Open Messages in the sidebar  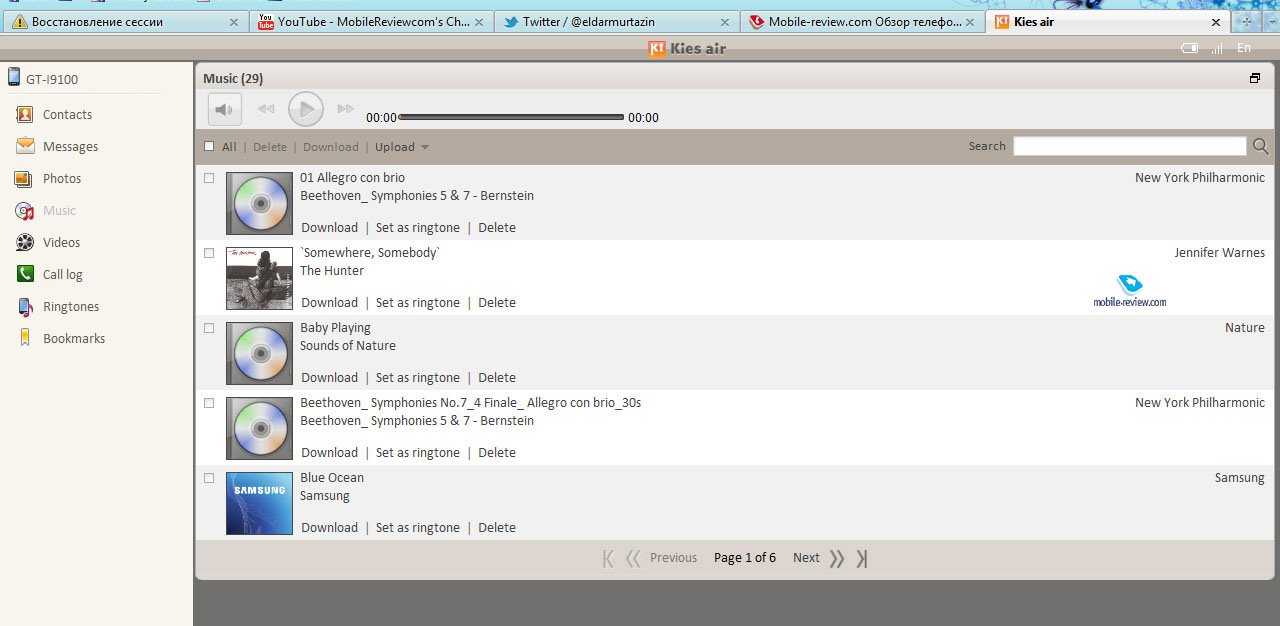point(57,147)
